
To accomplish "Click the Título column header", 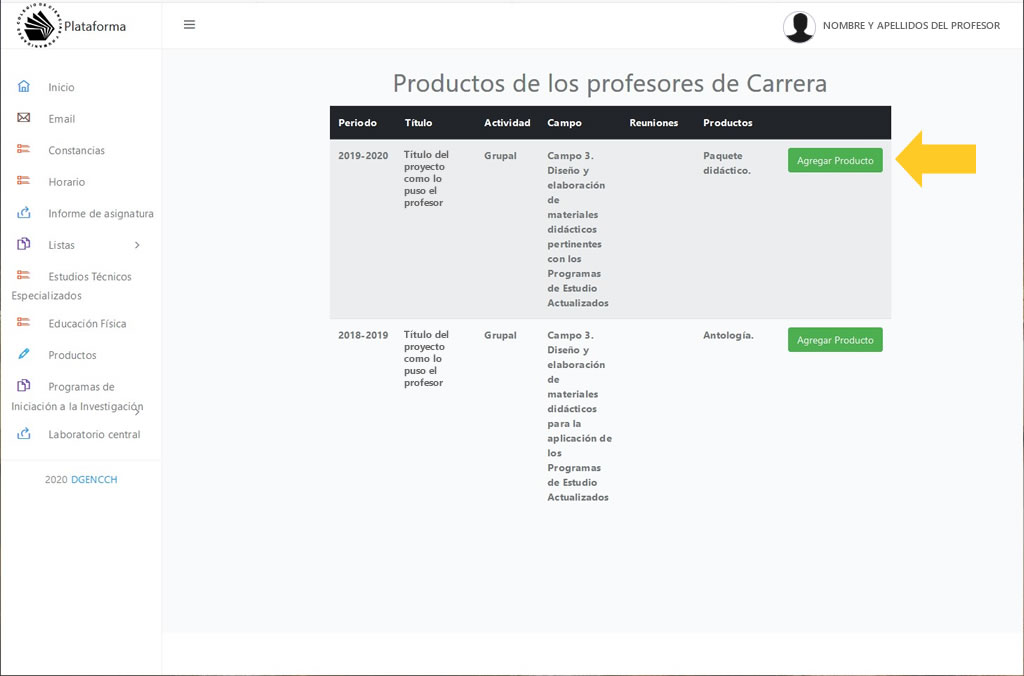I will click(x=418, y=123).
